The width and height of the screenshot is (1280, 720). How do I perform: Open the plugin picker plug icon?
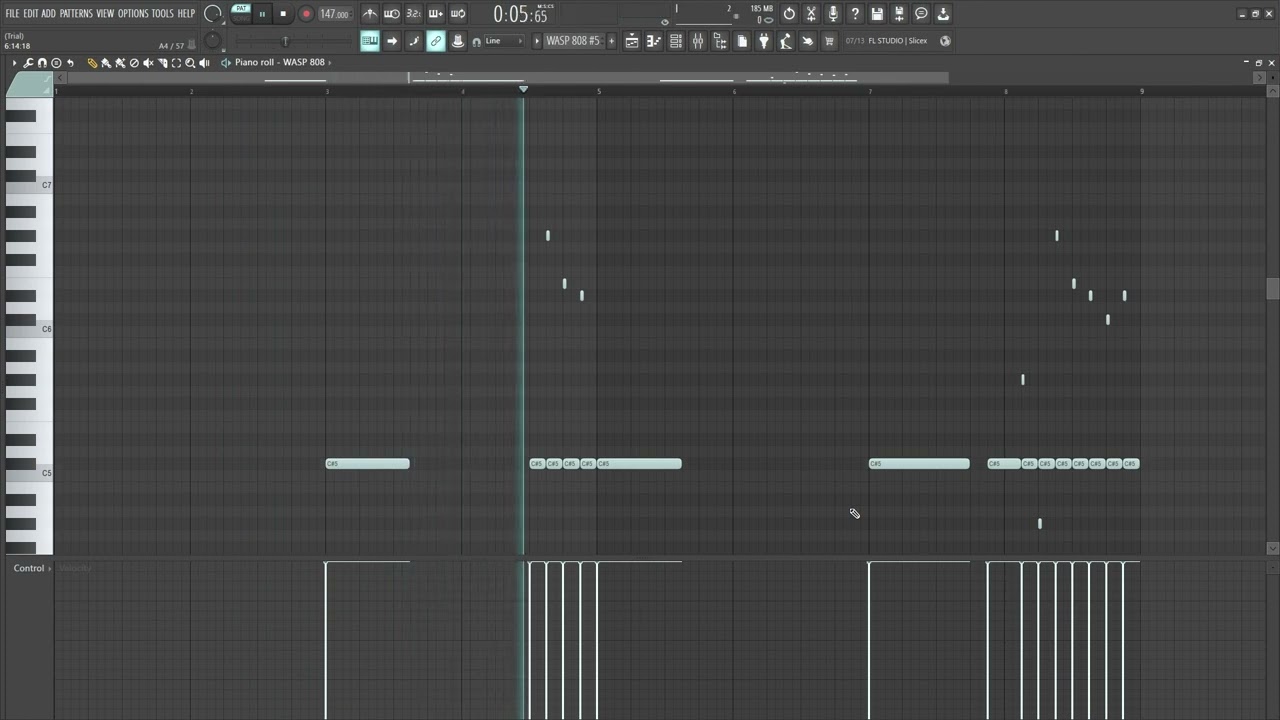click(764, 41)
